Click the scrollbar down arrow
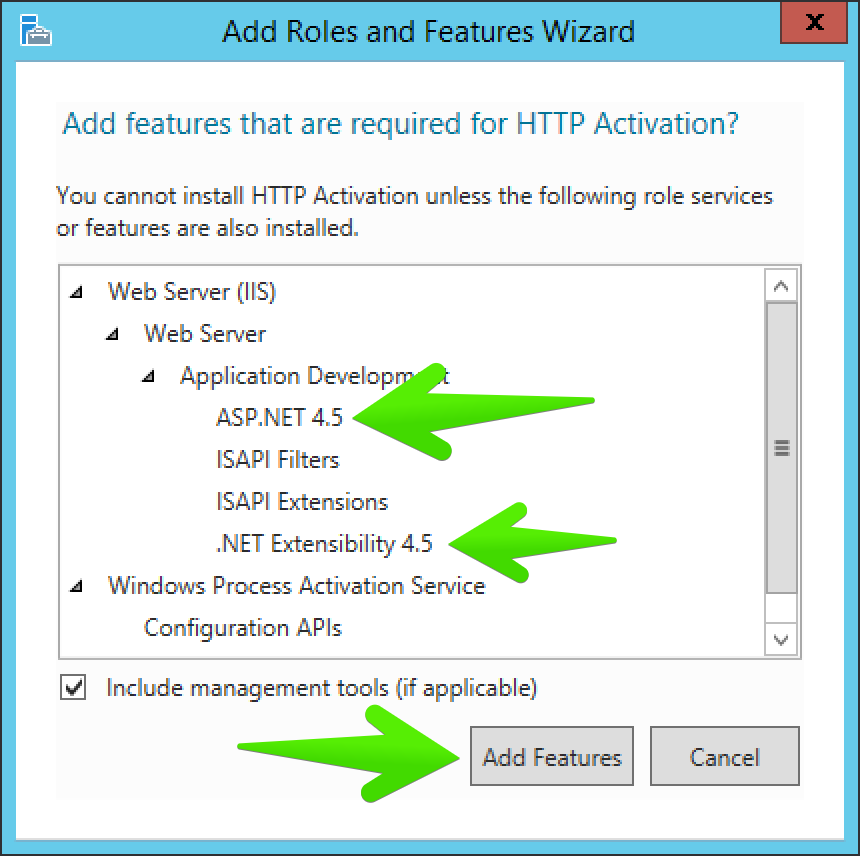 point(781,639)
